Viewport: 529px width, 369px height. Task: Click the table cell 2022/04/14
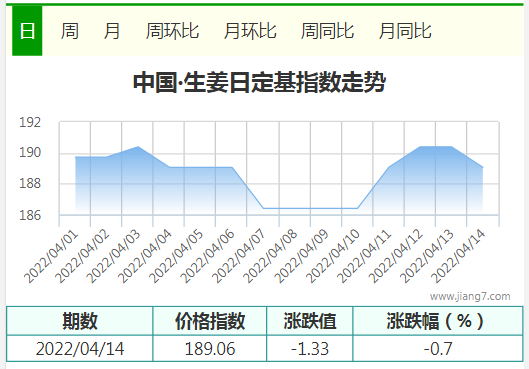coord(80,349)
